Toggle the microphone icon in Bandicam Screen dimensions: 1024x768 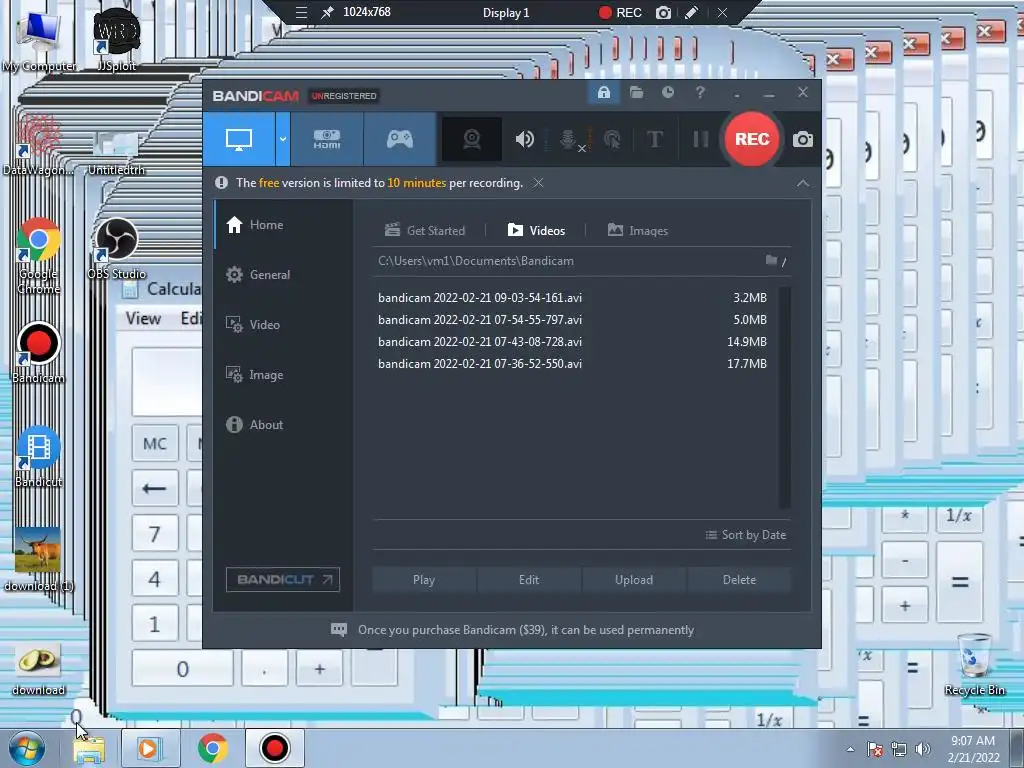(x=569, y=139)
